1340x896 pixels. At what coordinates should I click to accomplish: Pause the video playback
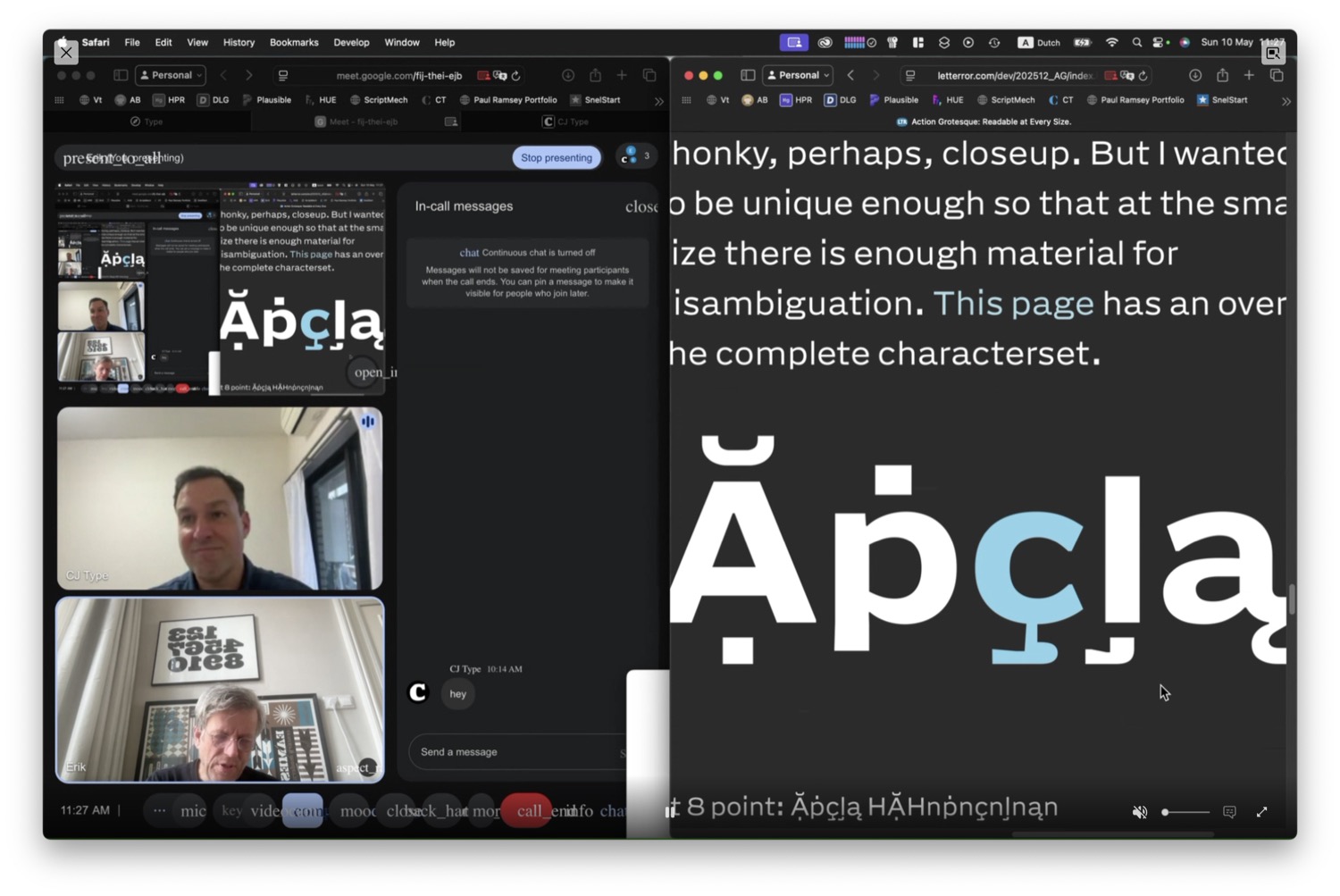[670, 812]
